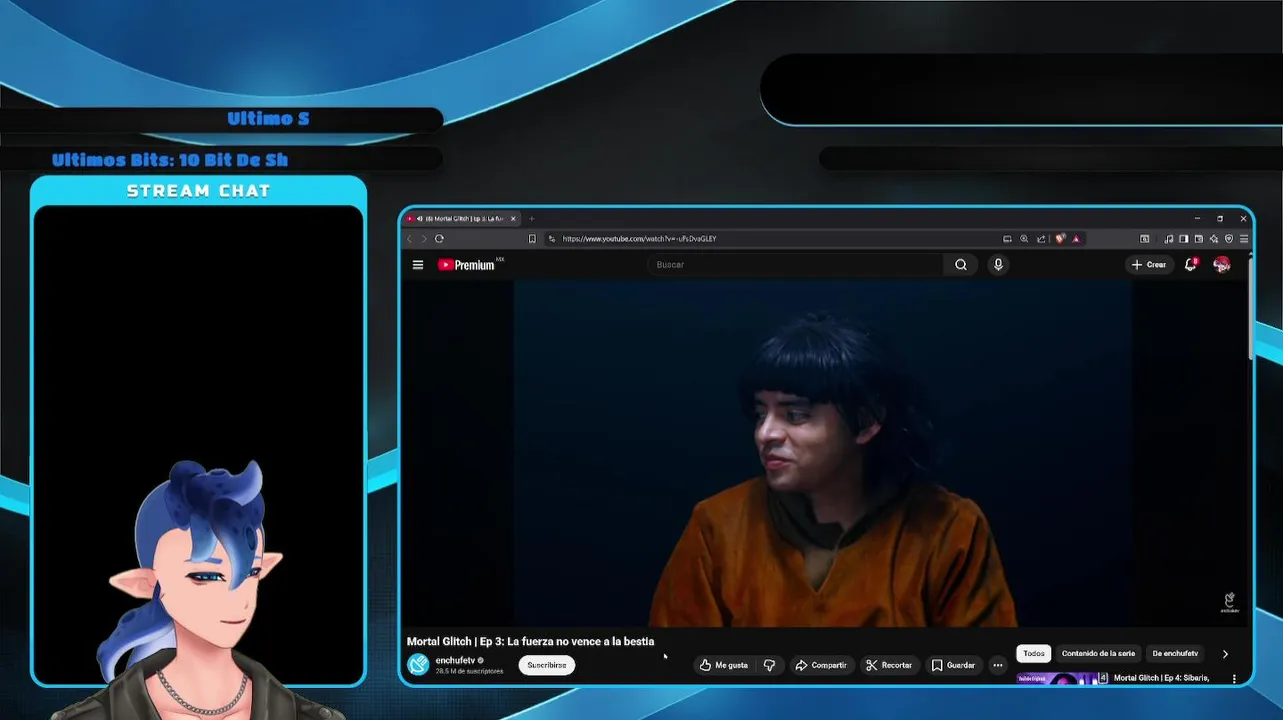Image resolution: width=1283 pixels, height=720 pixels.
Task: Click the Crear create button
Action: pos(1149,265)
